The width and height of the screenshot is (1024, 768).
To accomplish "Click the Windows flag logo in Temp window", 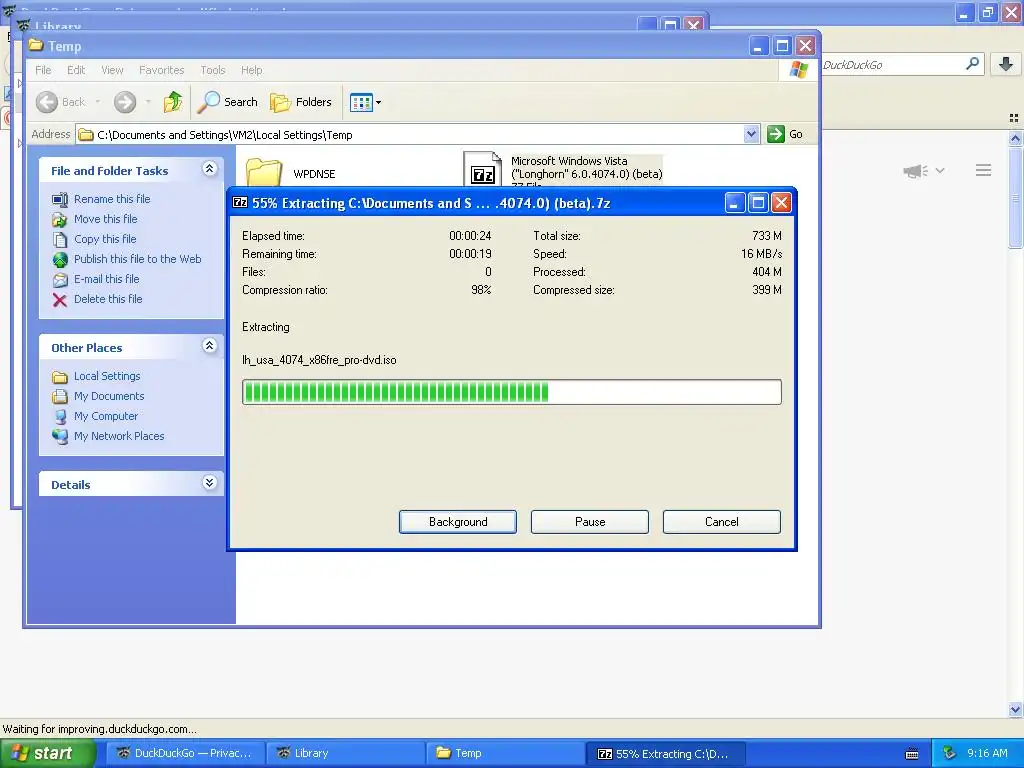I will pos(798,69).
